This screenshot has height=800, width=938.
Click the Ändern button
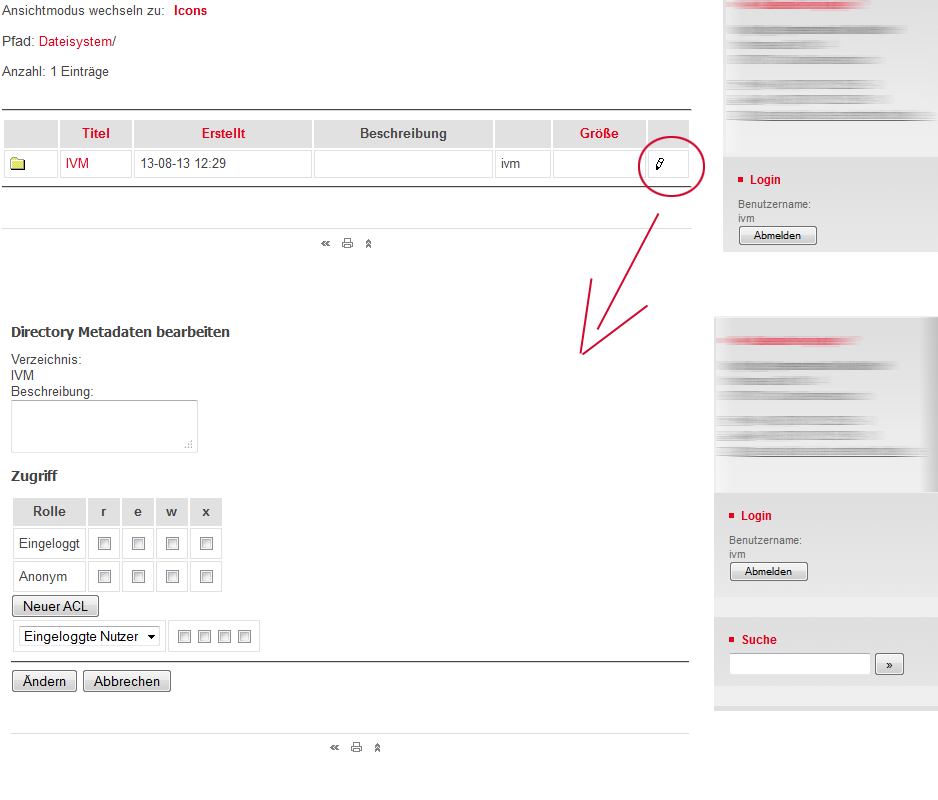click(x=44, y=681)
